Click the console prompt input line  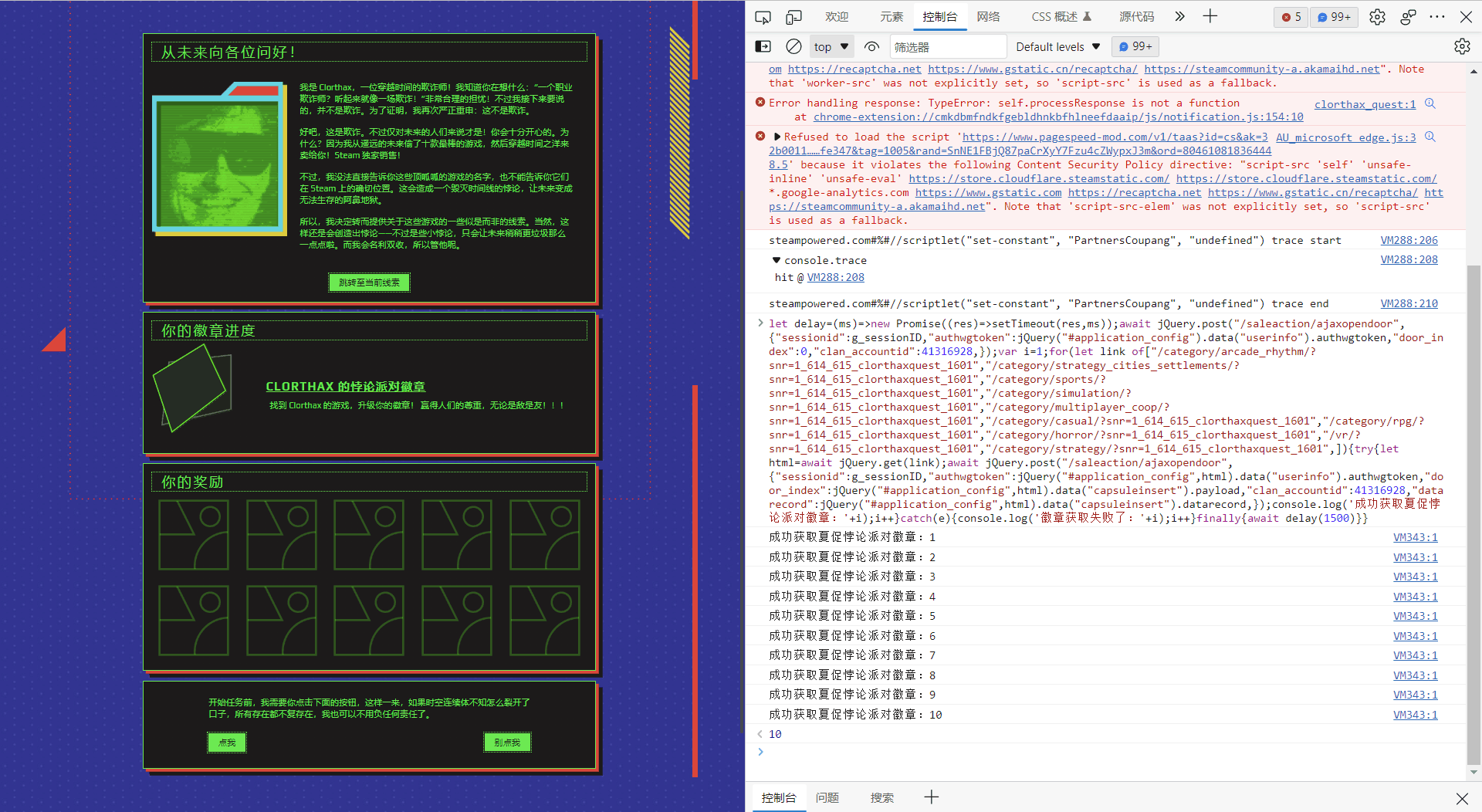pos(1111,752)
